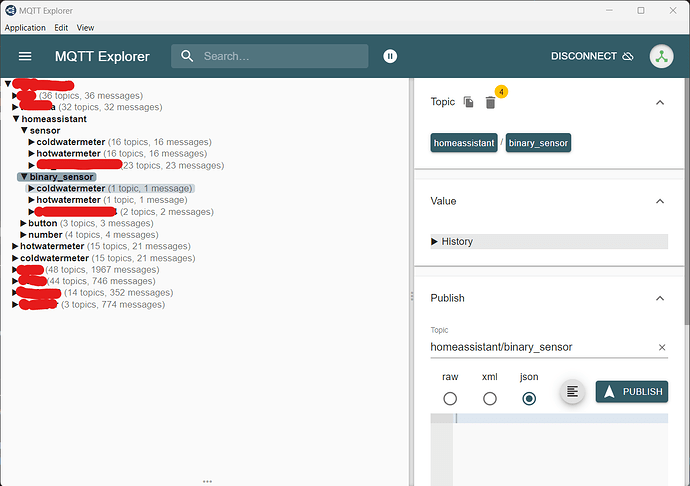Click the bottom three-dots panel handle
The width and height of the screenshot is (690, 486).
pyautogui.click(x=207, y=482)
